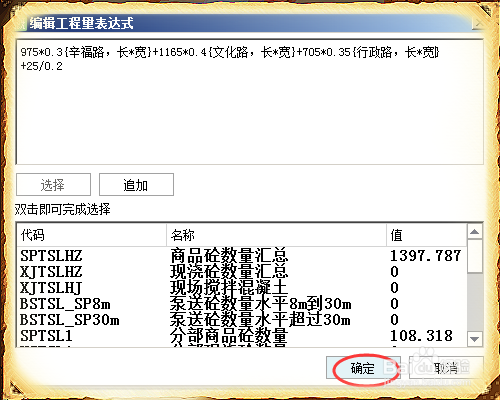500x400 pixels.
Task: Click the second expression line +25/0.2
Action: tap(41, 66)
